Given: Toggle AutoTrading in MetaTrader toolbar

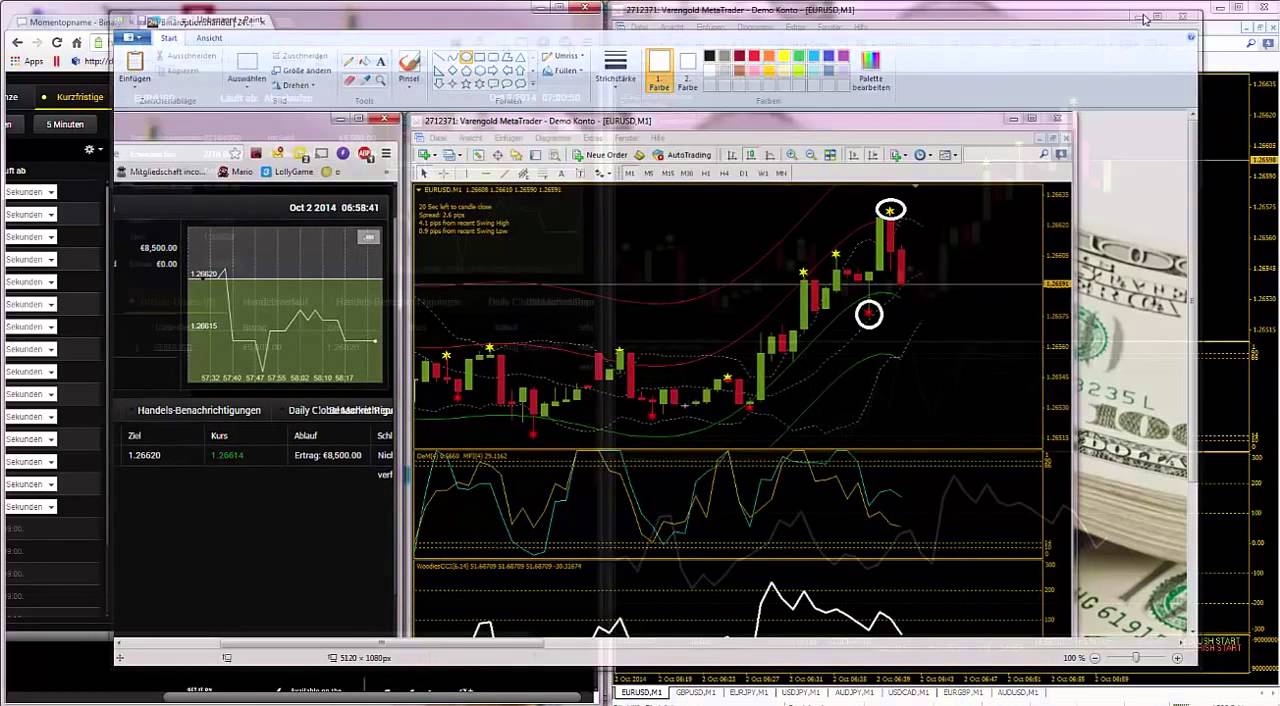Looking at the screenshot, I should tap(681, 155).
